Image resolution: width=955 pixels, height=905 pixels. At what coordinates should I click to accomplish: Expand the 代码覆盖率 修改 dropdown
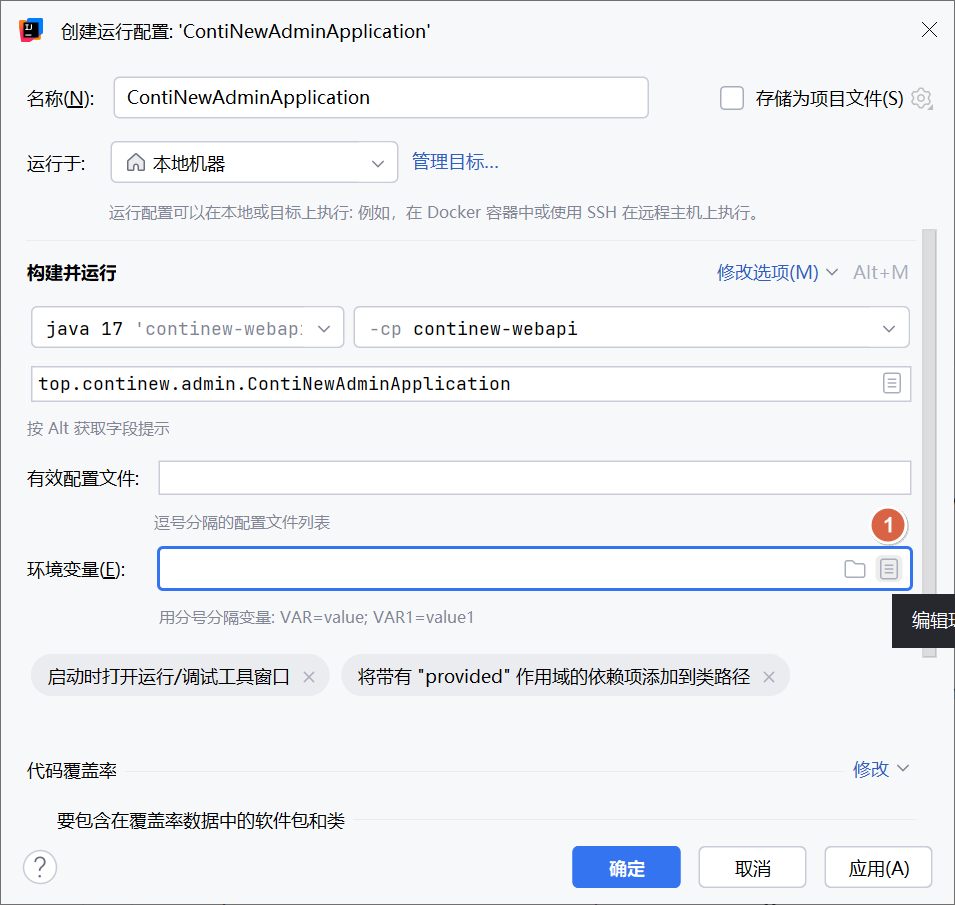[x=881, y=769]
